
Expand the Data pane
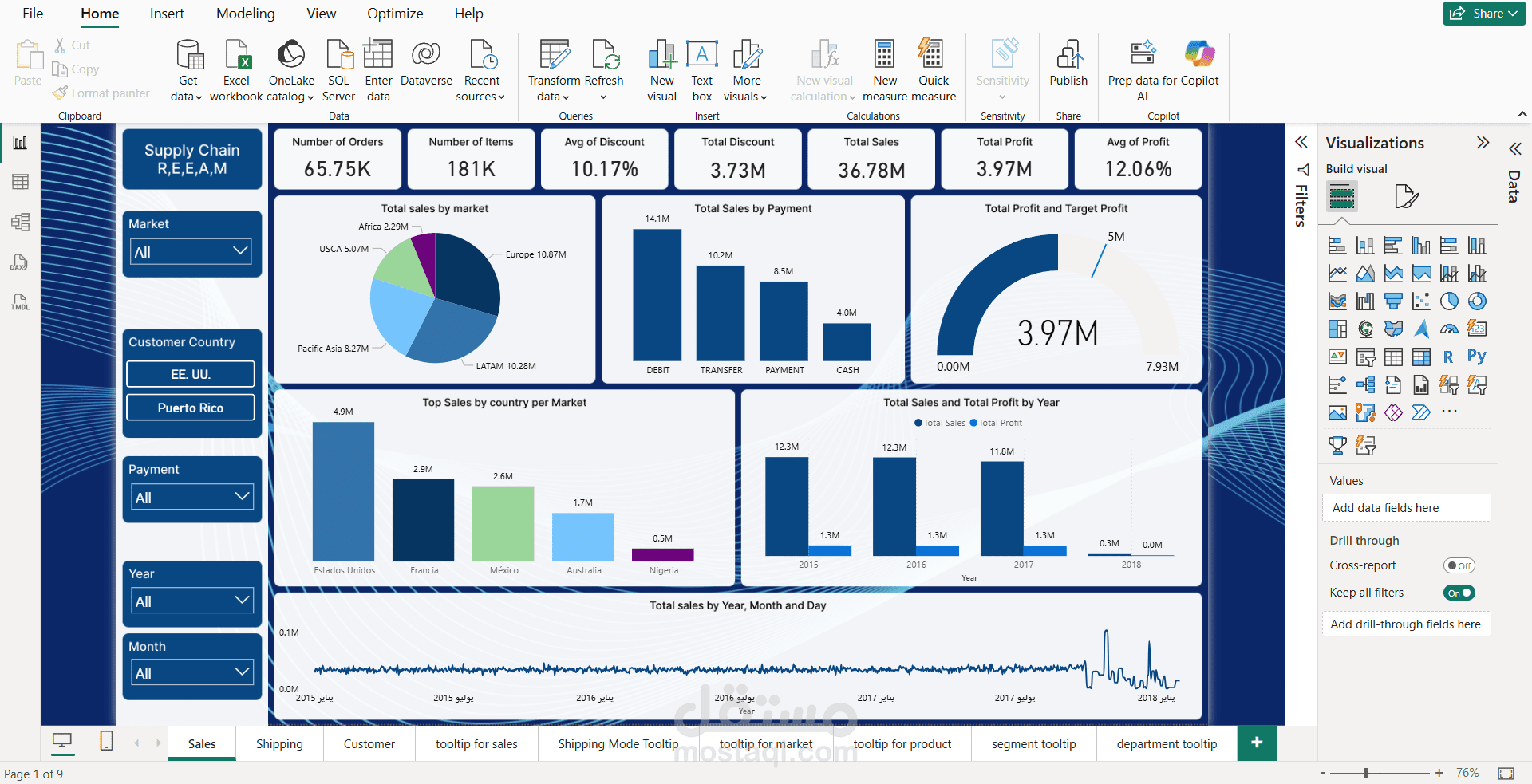pyautogui.click(x=1514, y=148)
